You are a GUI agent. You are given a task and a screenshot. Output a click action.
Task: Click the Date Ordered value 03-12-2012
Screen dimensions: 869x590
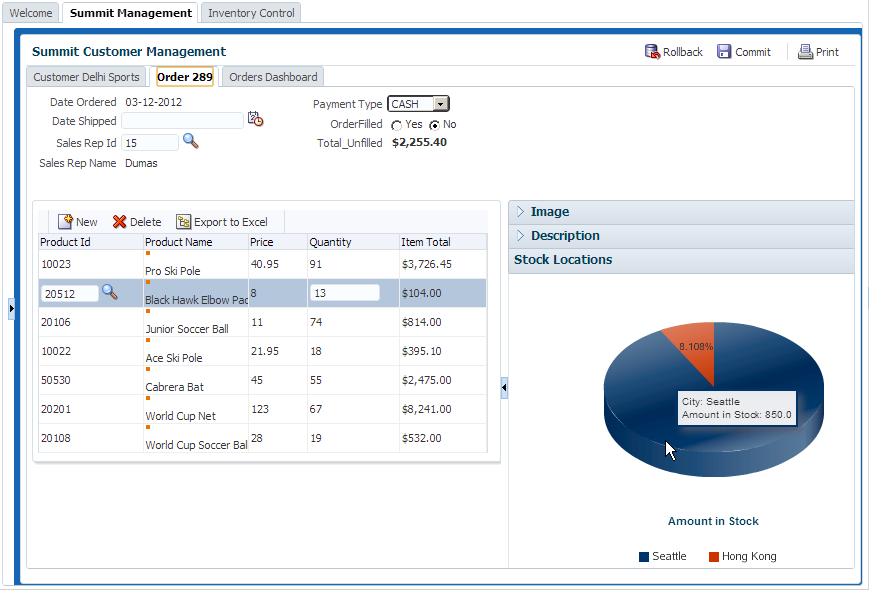coord(154,102)
